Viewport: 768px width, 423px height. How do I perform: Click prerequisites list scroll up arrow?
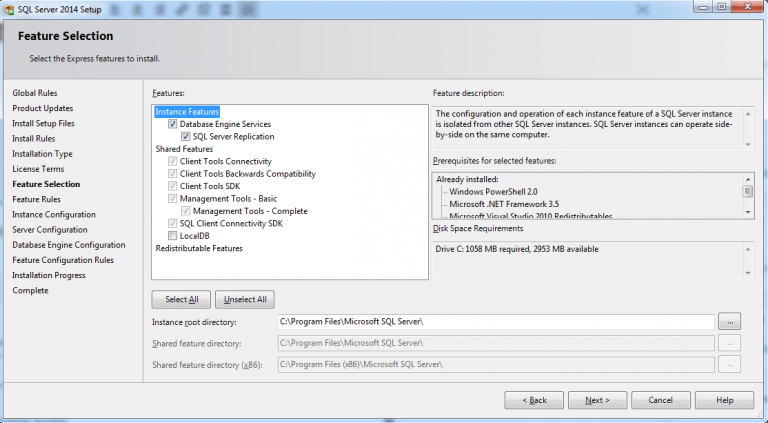click(748, 179)
